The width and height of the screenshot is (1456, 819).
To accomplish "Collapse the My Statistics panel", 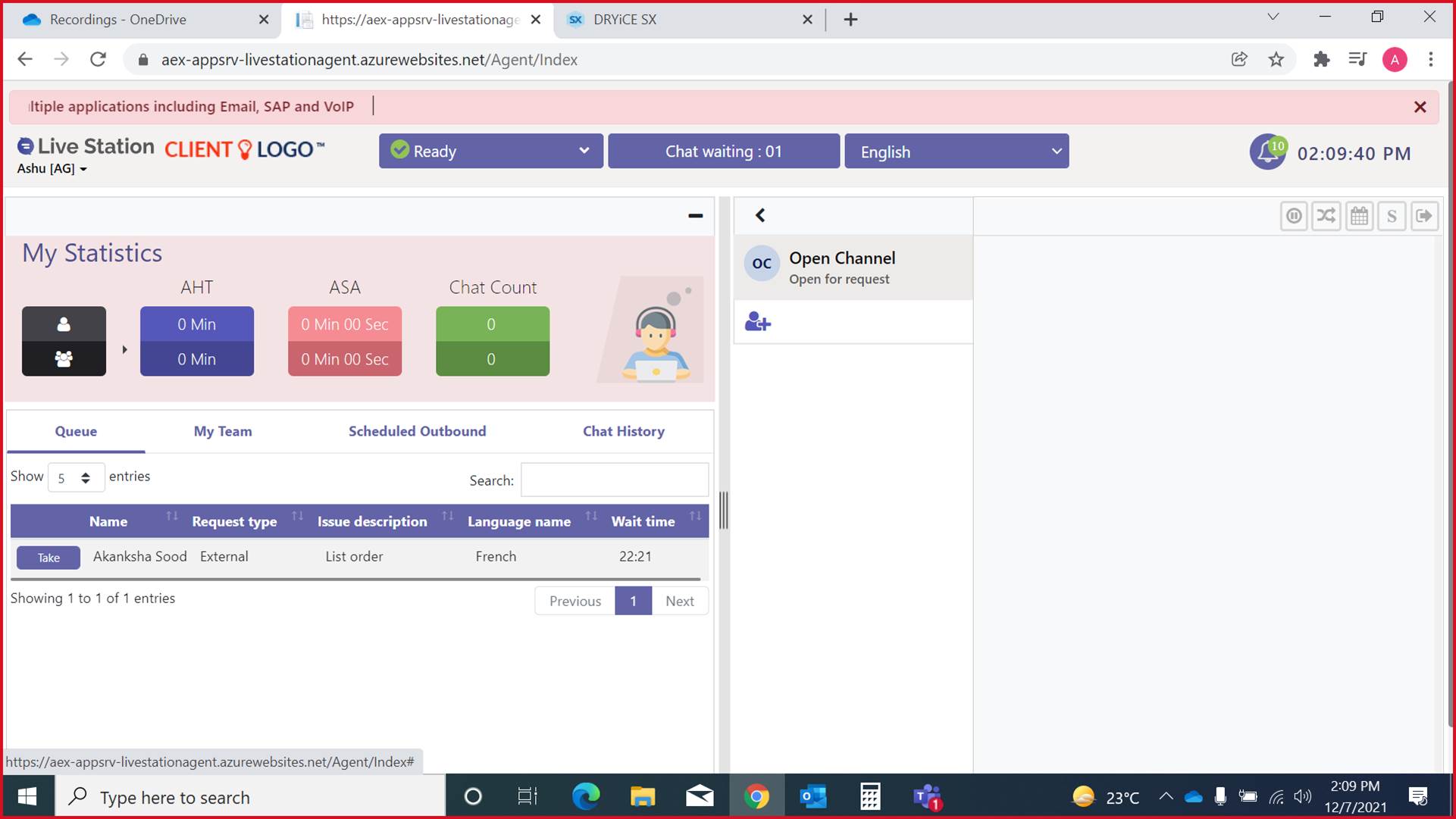I will tap(695, 216).
